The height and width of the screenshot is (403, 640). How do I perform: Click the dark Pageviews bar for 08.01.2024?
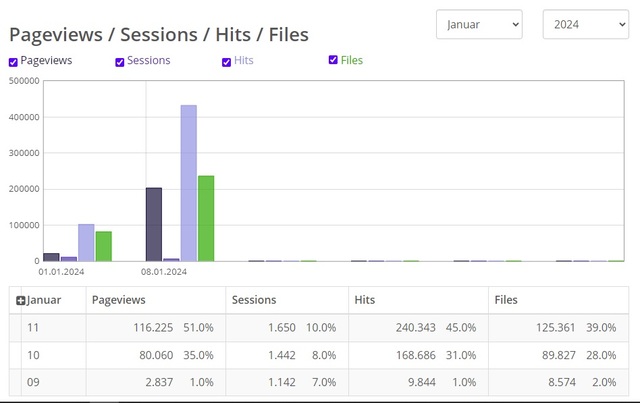(x=153, y=224)
